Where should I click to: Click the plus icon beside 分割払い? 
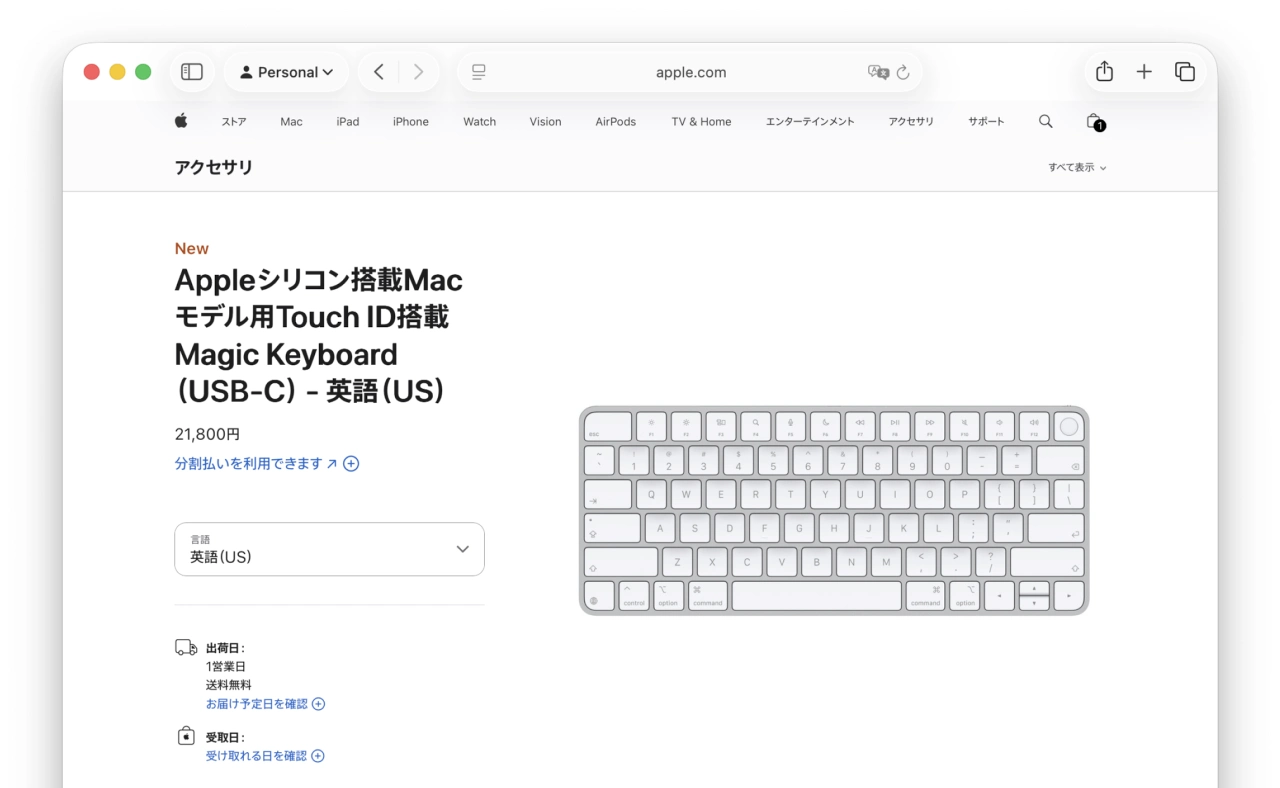tap(351, 463)
